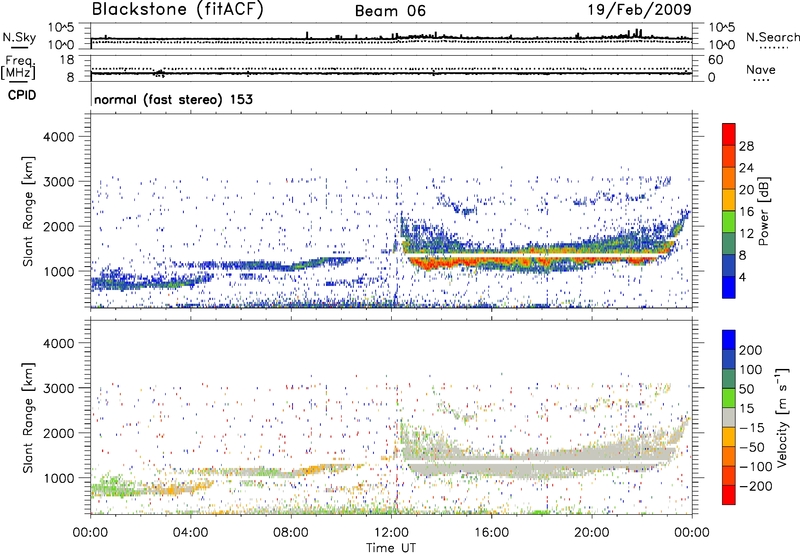Click the '12:00' time tick label
This screenshot has width=800, height=554.
coord(391,533)
